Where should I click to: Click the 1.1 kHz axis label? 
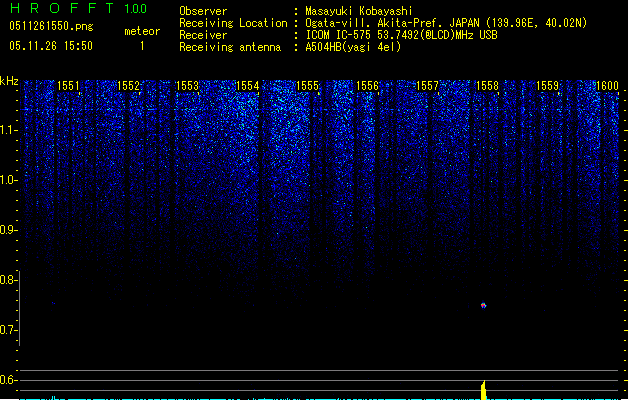8,130
